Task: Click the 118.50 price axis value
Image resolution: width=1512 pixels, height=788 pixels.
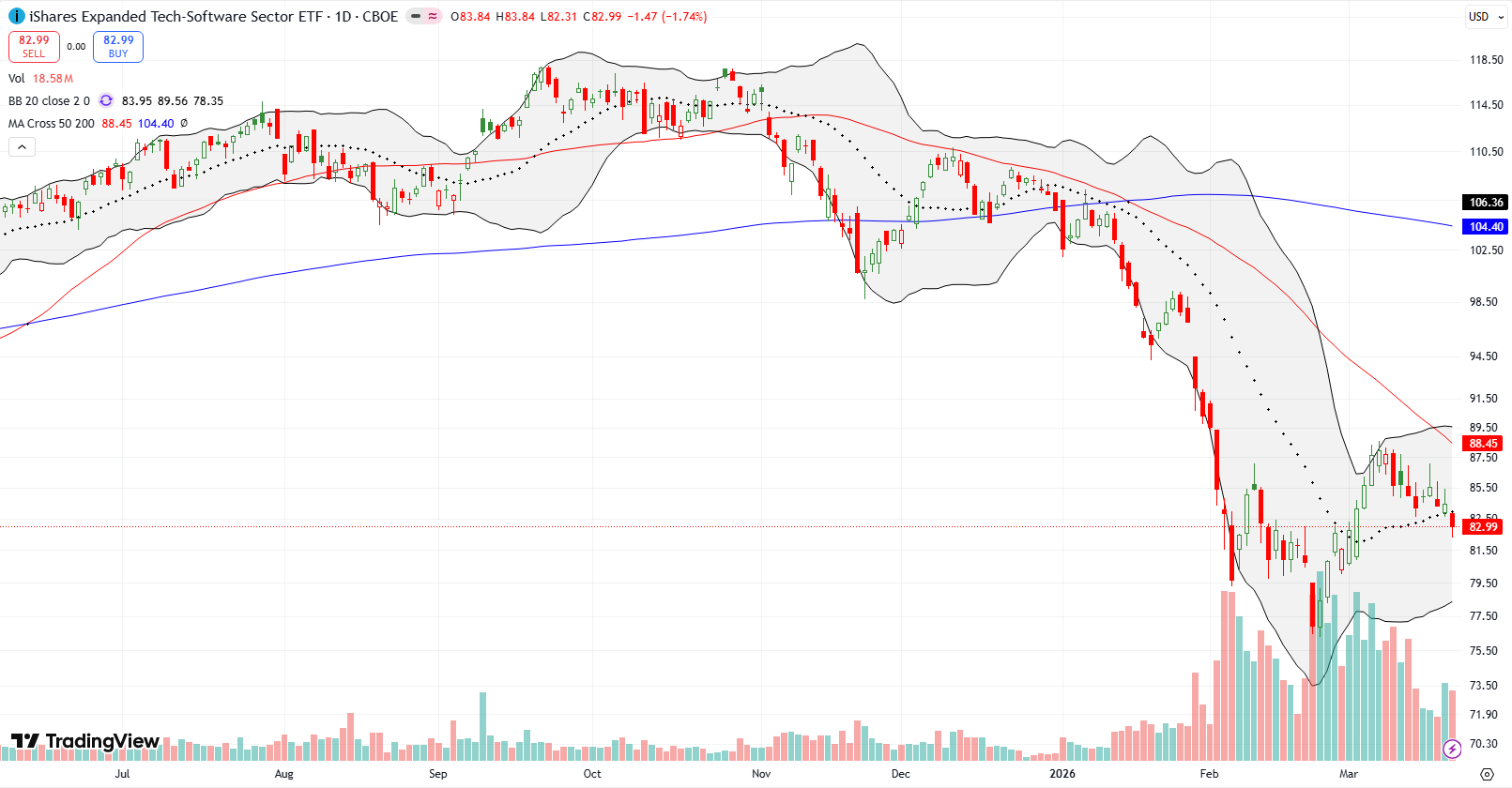Action: coord(1486,59)
